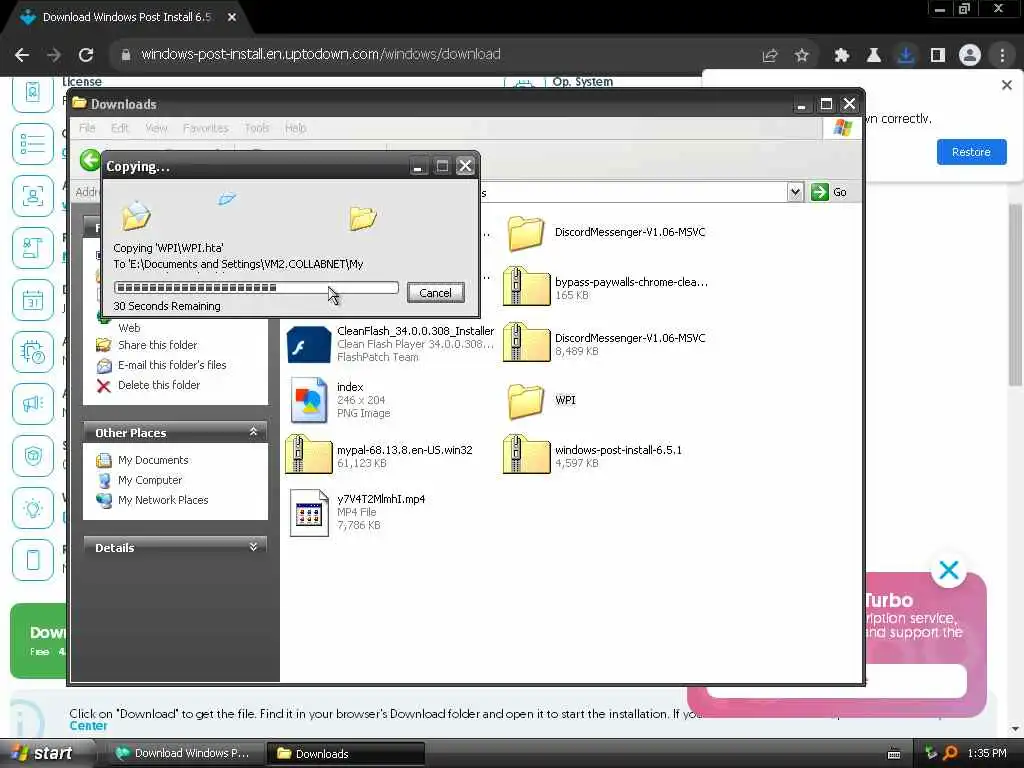Select the index PNG image
1024x768 pixels.
point(340,400)
